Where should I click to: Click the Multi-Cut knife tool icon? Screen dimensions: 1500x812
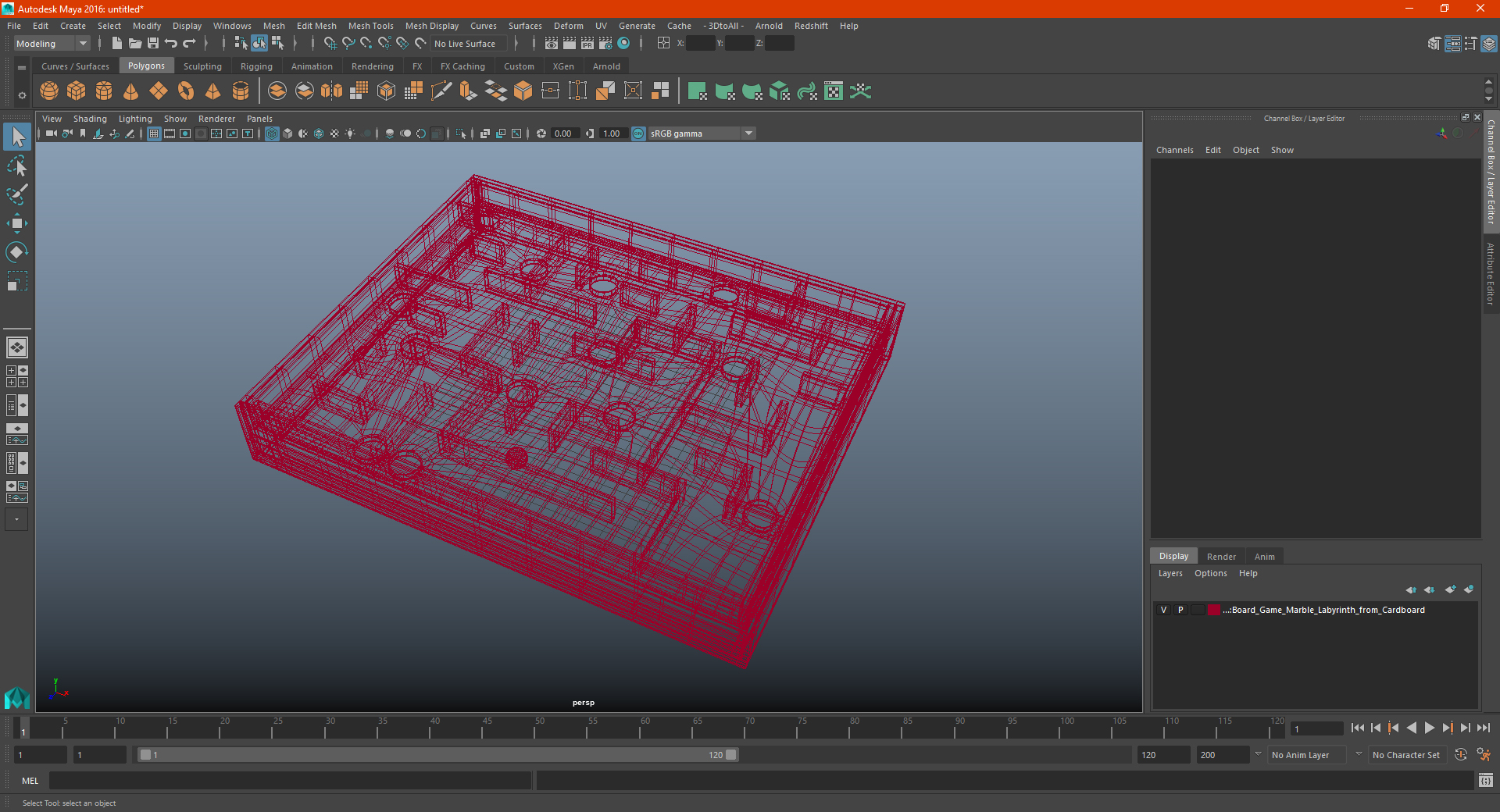pos(441,91)
